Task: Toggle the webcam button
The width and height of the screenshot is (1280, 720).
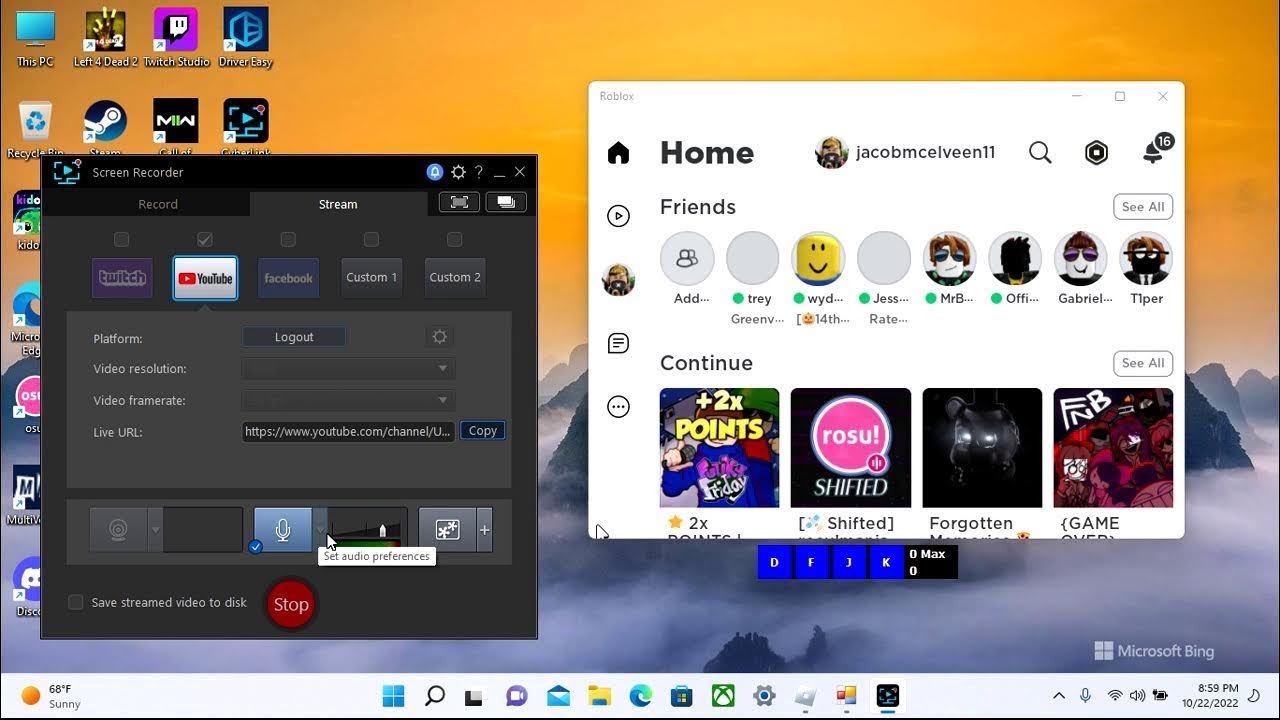Action: (118, 530)
